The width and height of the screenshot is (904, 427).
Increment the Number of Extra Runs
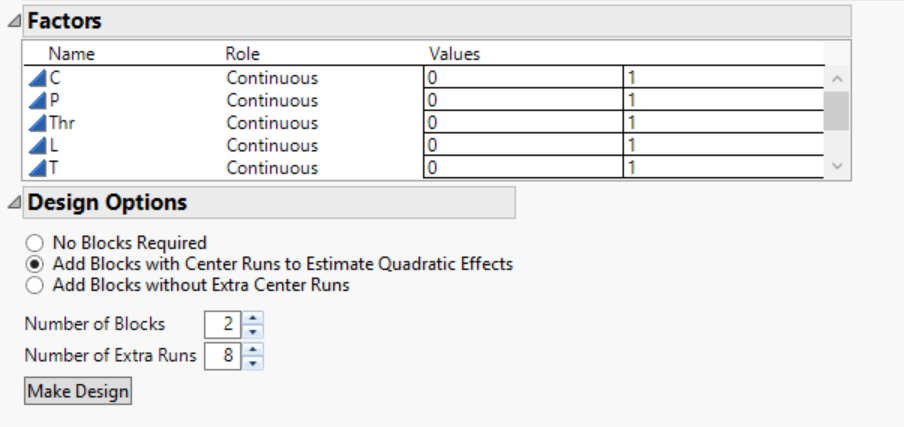point(252,349)
